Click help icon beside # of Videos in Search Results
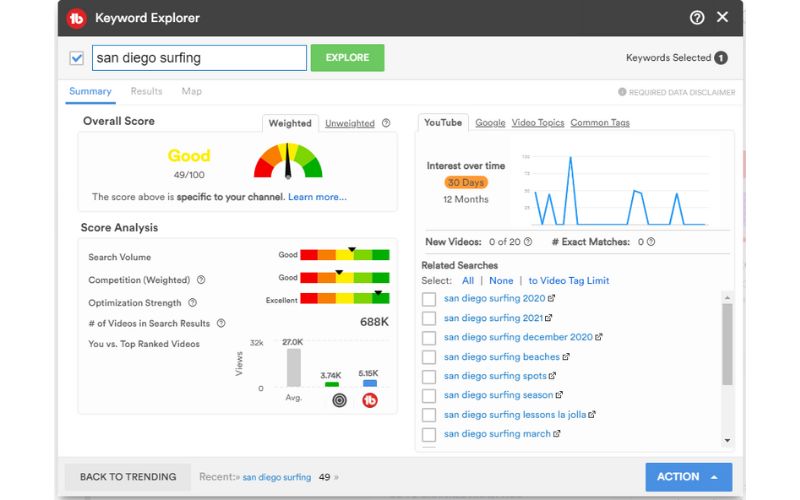 (221, 323)
